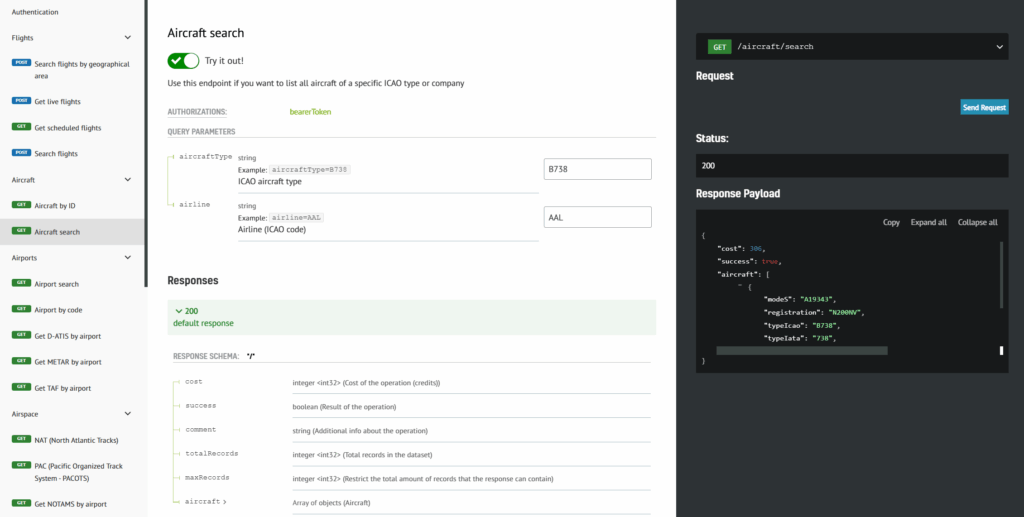Click the "registration" N200NV payload line
This screenshot has height=517, width=1024.
pos(814,312)
